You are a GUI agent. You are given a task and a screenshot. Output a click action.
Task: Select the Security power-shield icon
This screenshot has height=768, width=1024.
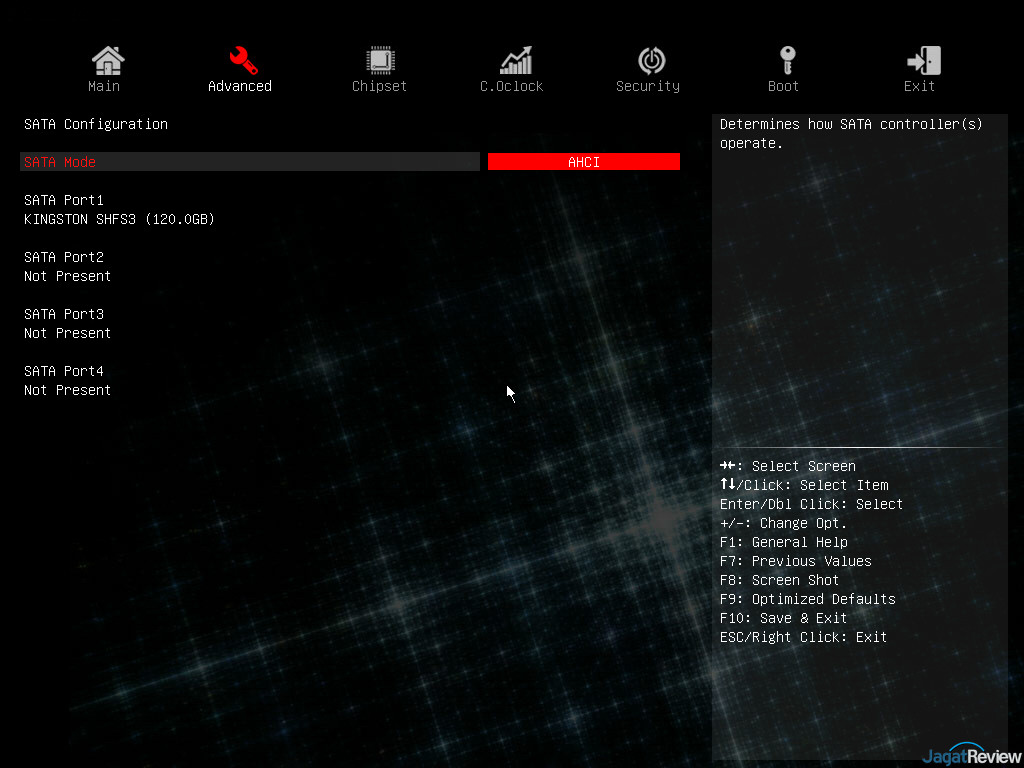[651, 61]
